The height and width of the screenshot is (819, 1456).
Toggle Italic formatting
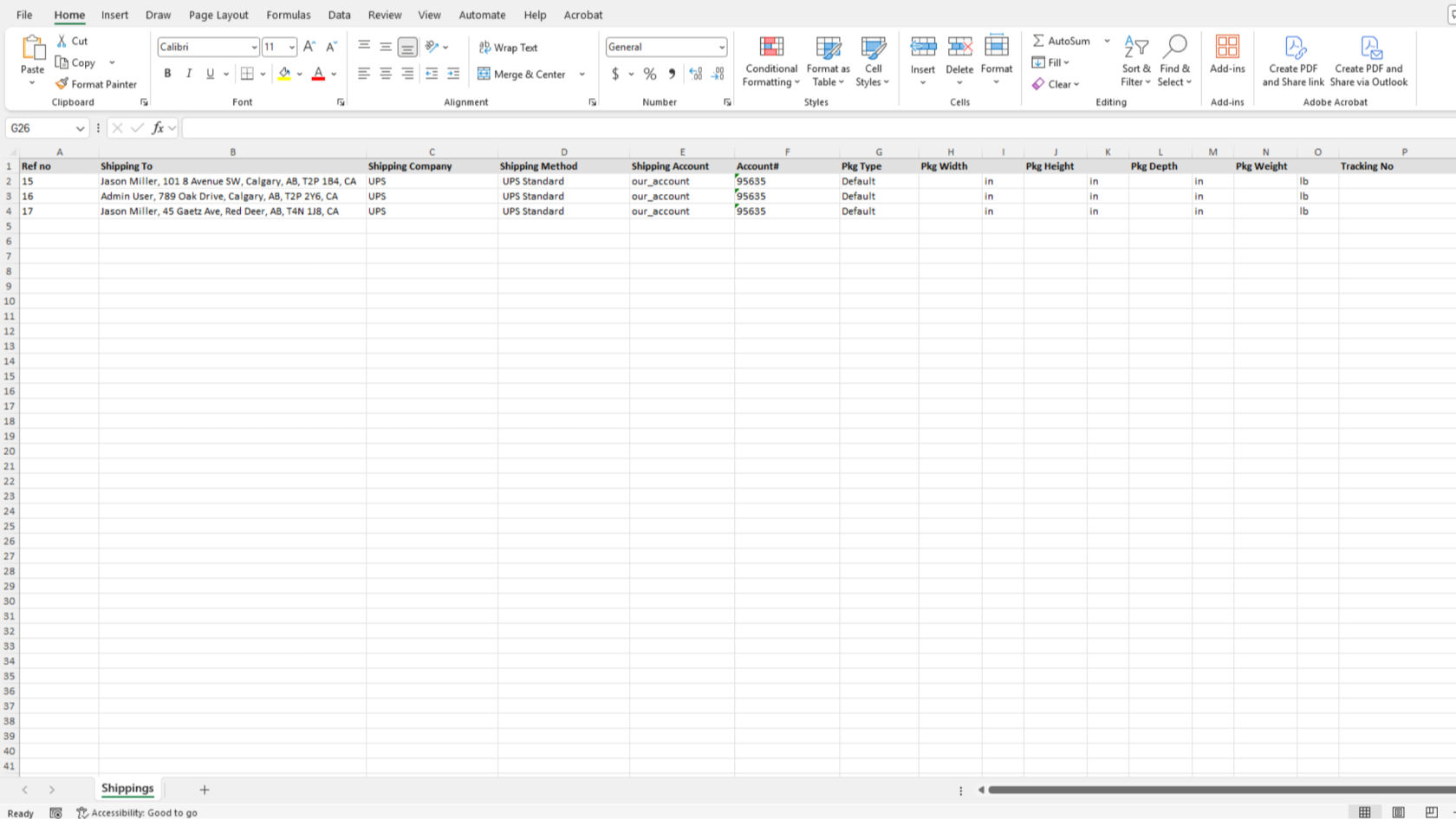(x=189, y=74)
